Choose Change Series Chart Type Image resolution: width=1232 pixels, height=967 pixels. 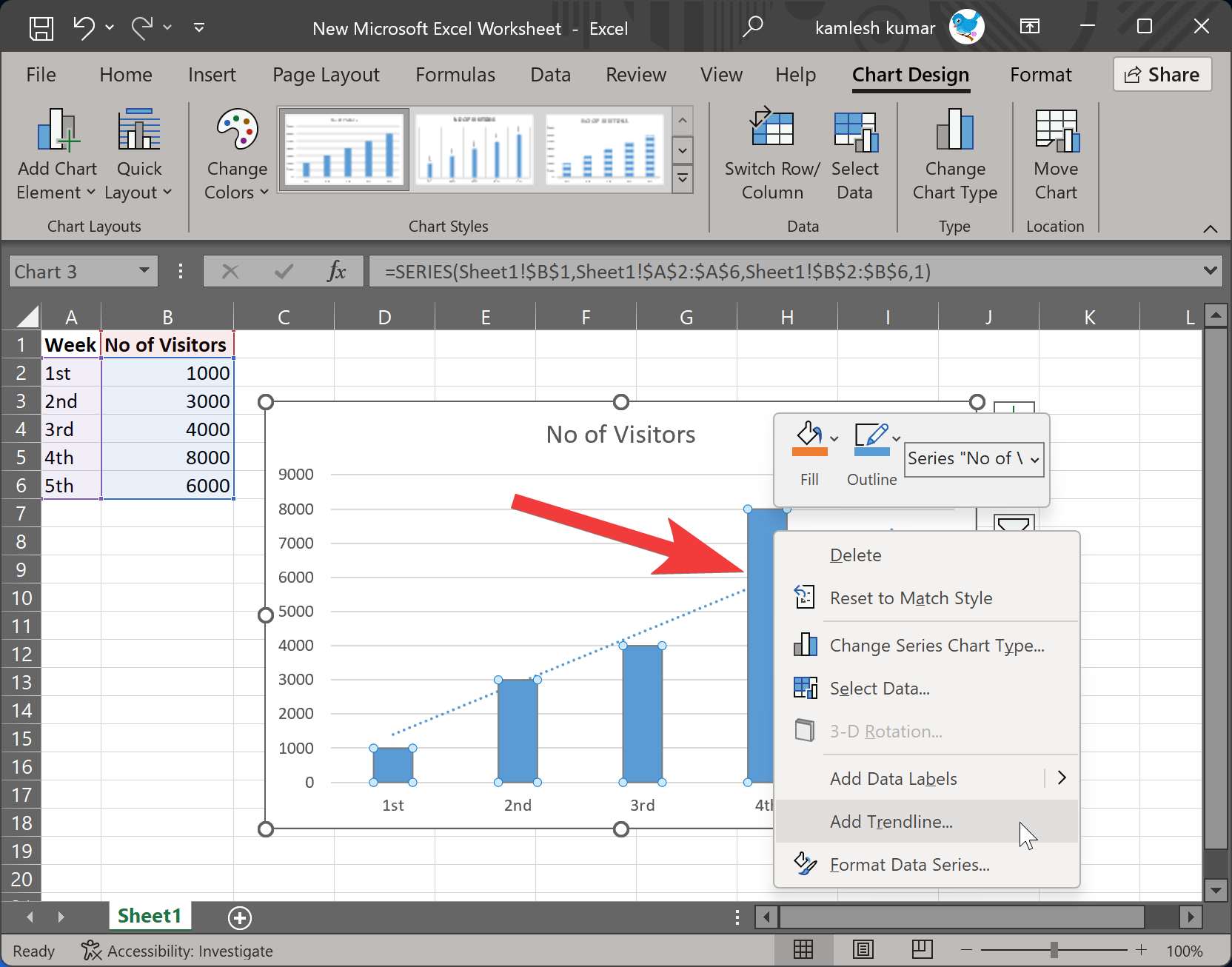click(x=927, y=646)
